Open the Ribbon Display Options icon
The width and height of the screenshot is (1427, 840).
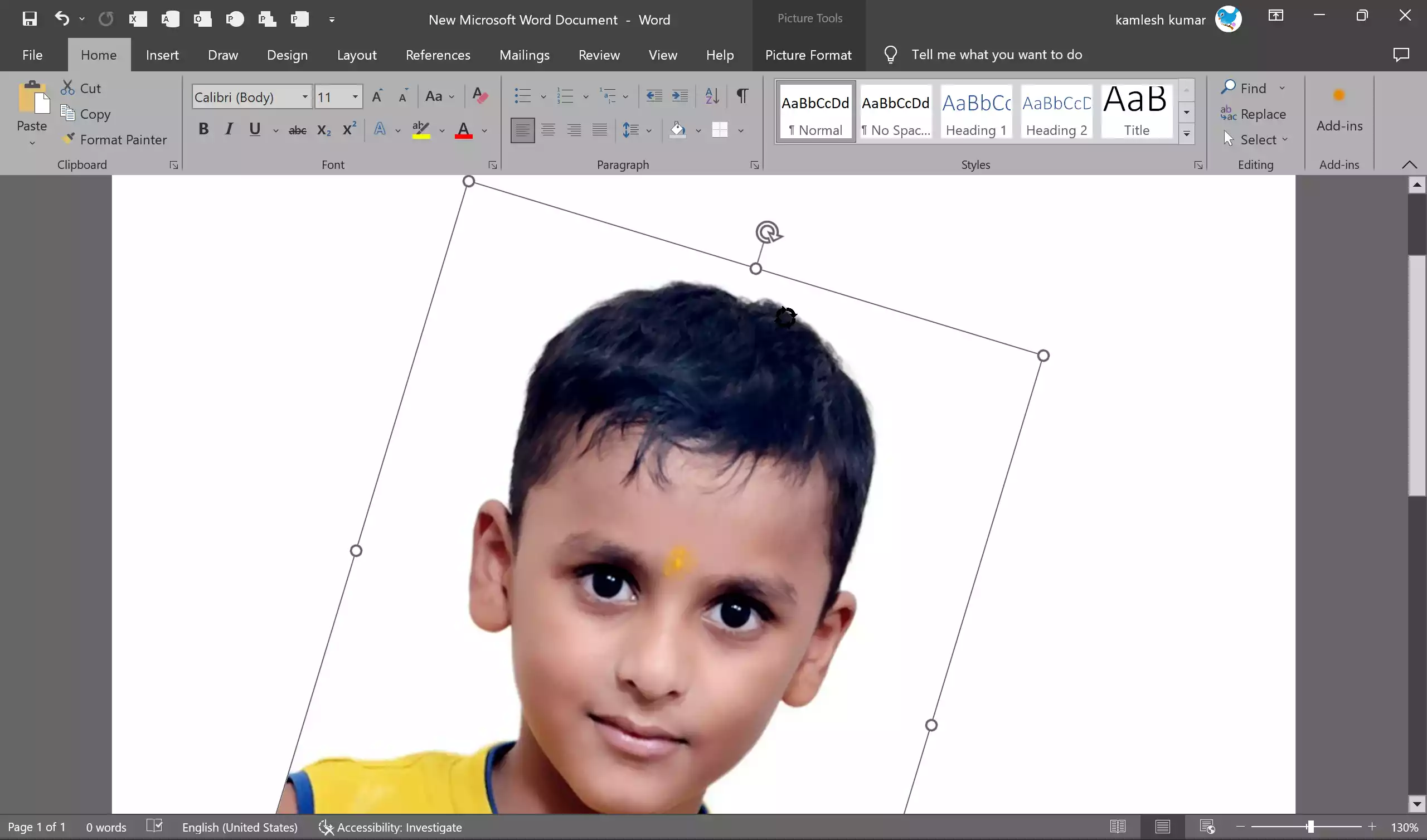[1275, 16]
